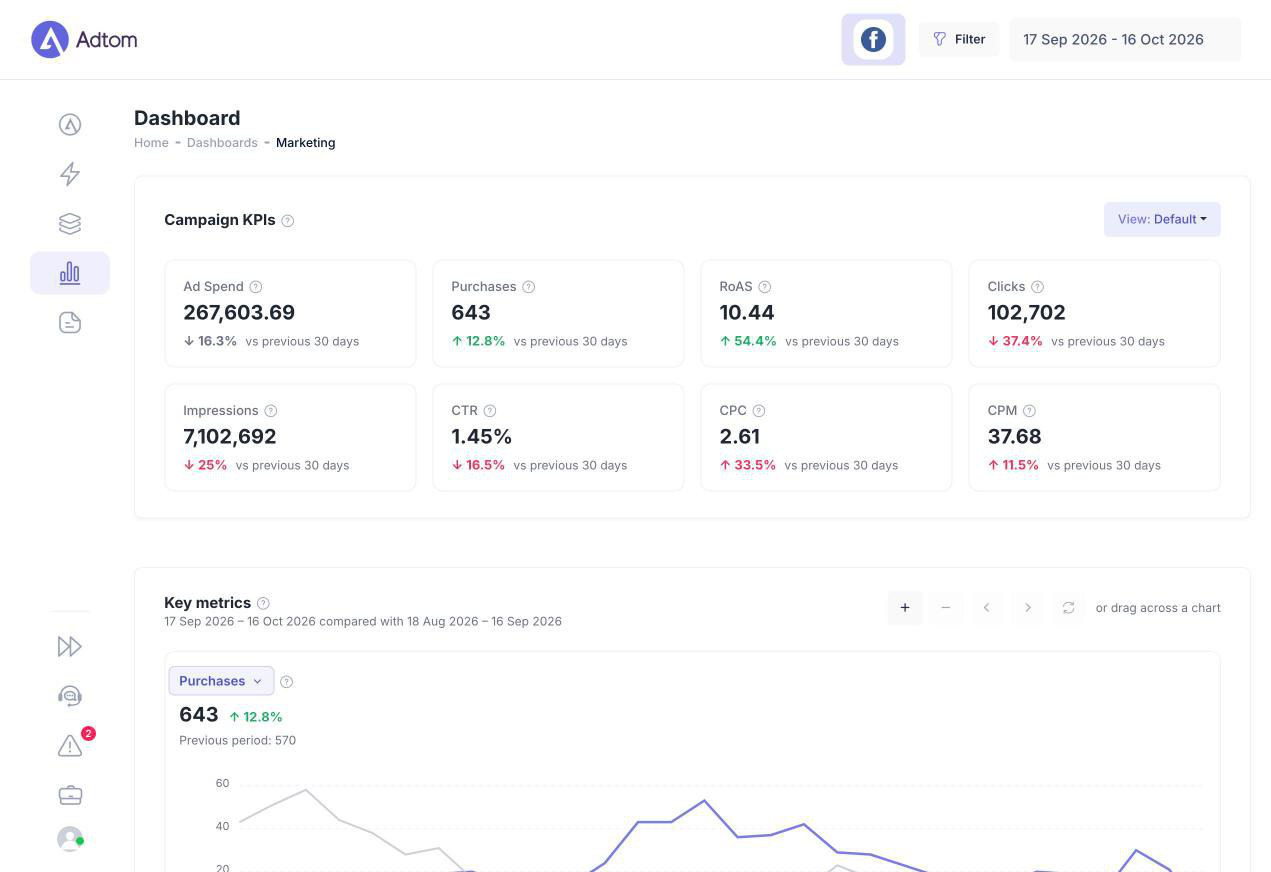Click the RoAS 54.4% change indicator
This screenshot has width=1271, height=872.
(748, 341)
